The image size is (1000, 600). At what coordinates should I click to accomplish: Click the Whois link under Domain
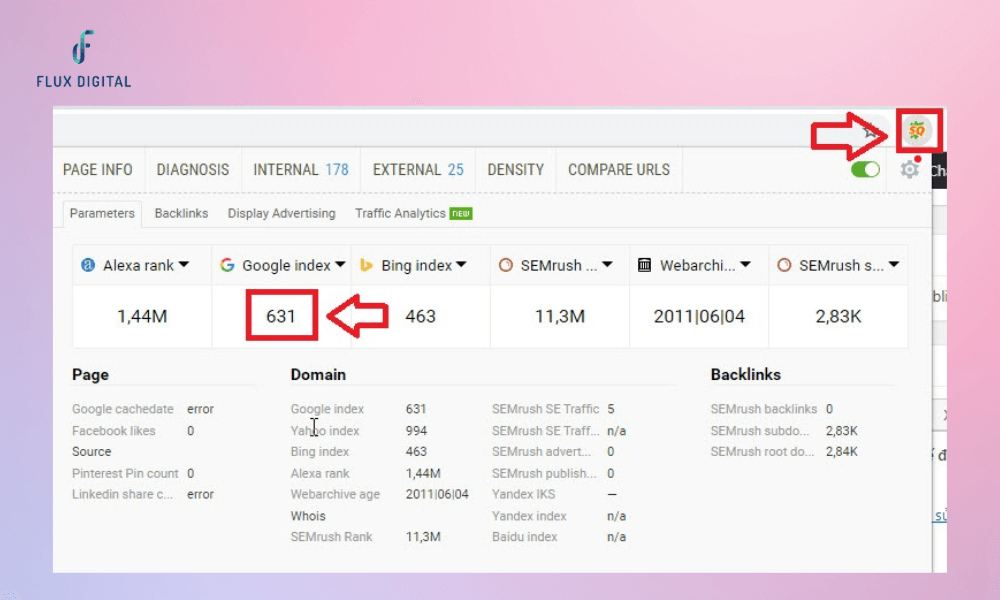click(308, 516)
